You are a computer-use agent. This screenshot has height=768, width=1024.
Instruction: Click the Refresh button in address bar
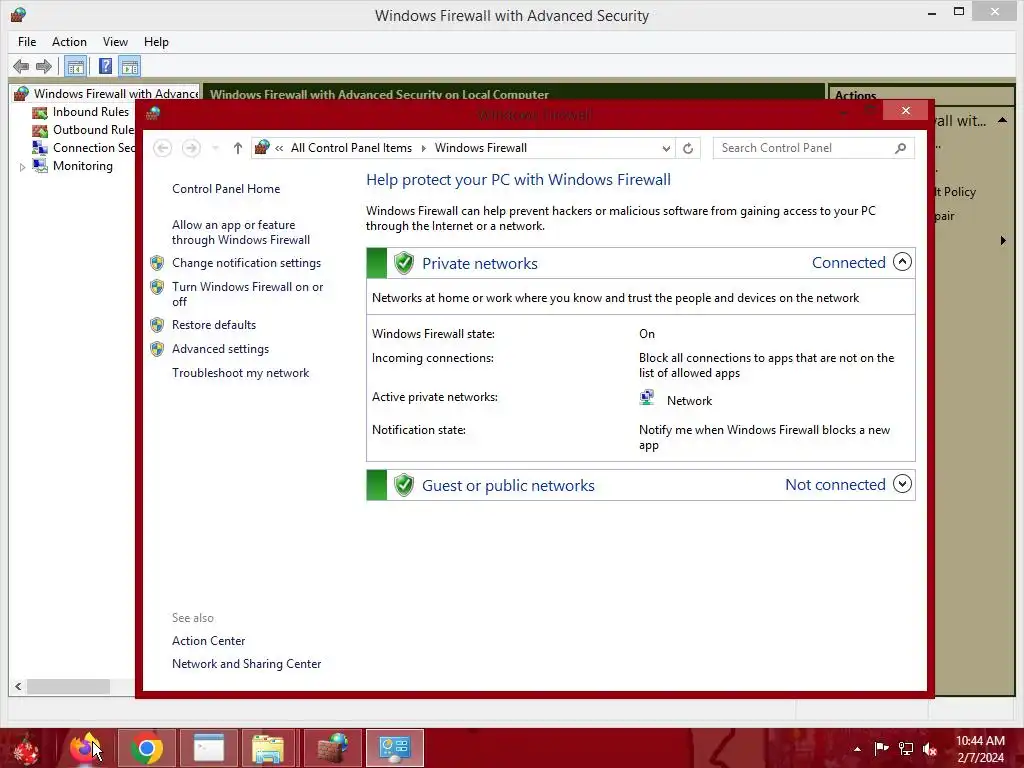tap(688, 148)
